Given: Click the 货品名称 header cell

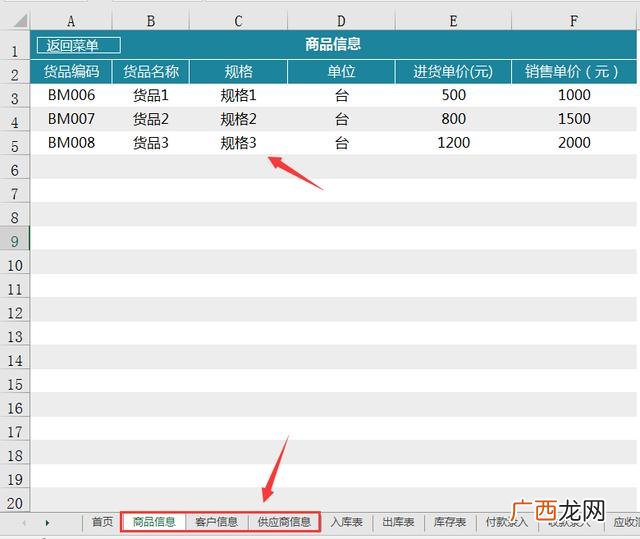Looking at the screenshot, I should [x=151, y=72].
